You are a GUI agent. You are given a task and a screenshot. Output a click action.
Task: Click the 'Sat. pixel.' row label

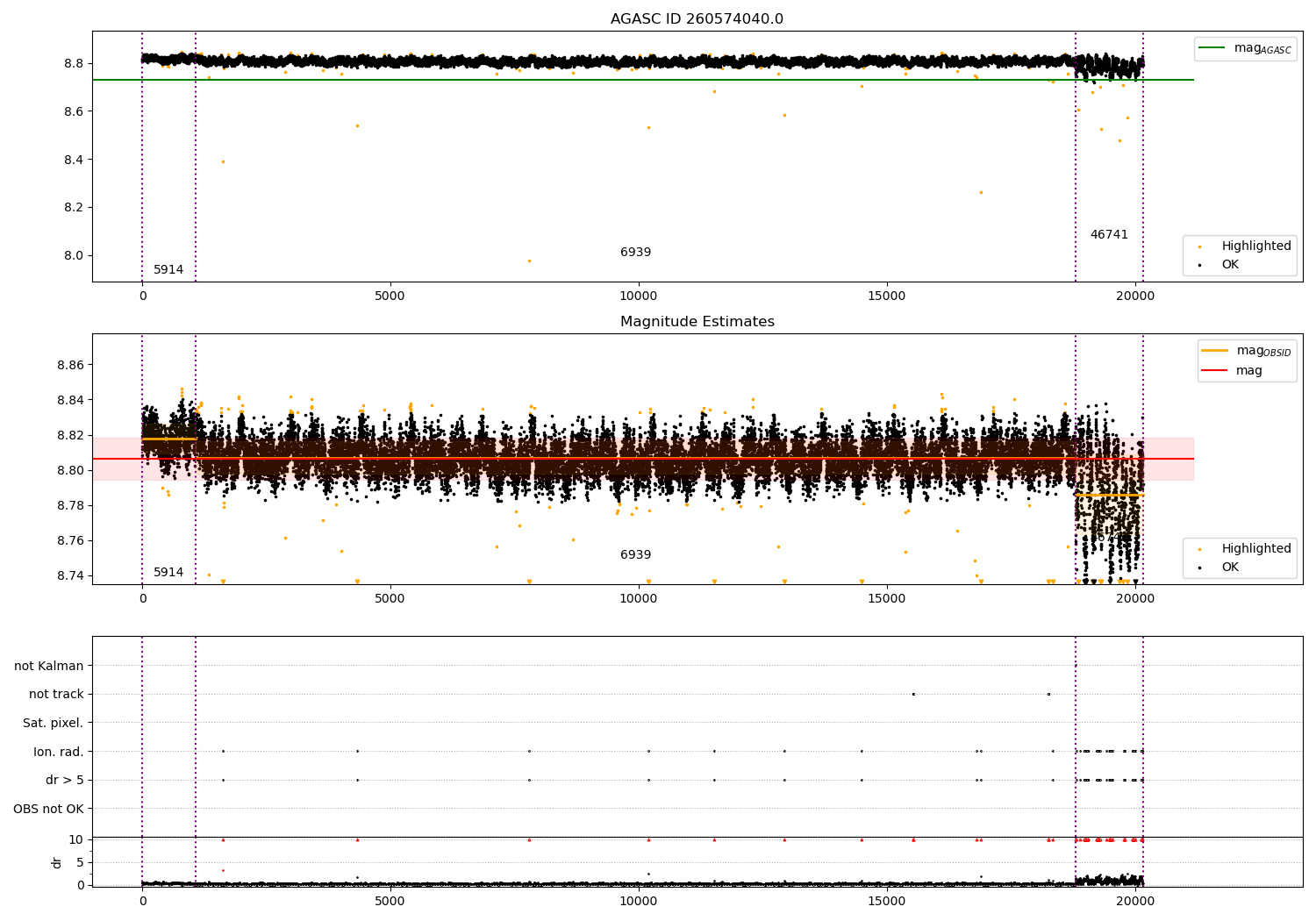coord(53,724)
